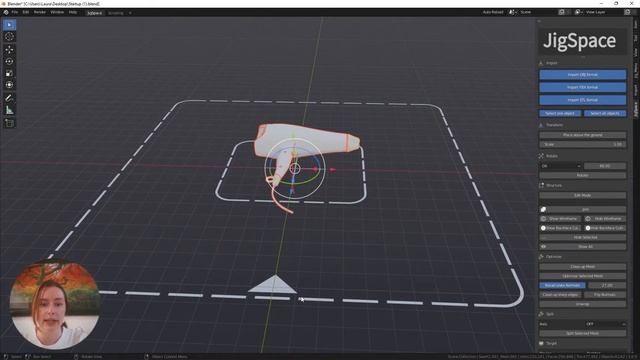Image resolution: width=640 pixels, height=360 pixels.
Task: Click Select all objects button
Action: pyautogui.click(x=605, y=113)
